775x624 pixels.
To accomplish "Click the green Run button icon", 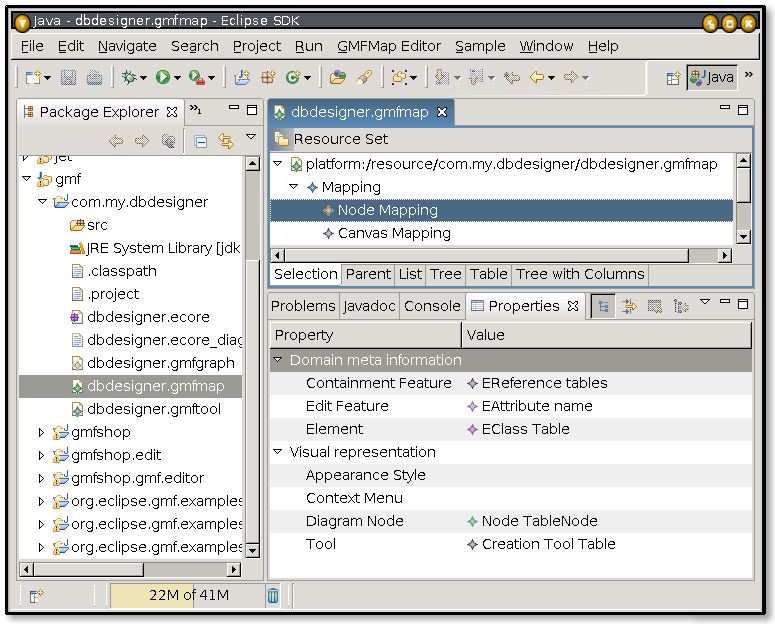I will pyautogui.click(x=163, y=77).
